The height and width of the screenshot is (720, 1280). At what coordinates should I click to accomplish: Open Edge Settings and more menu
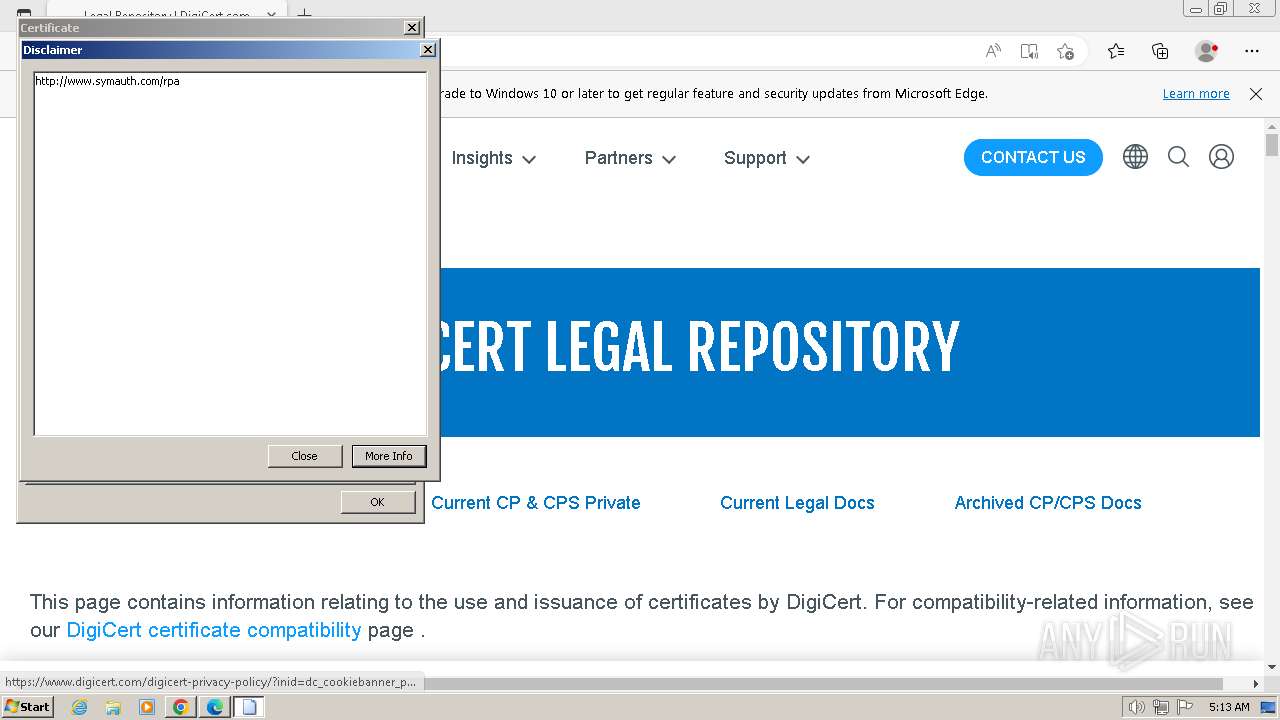coord(1252,51)
